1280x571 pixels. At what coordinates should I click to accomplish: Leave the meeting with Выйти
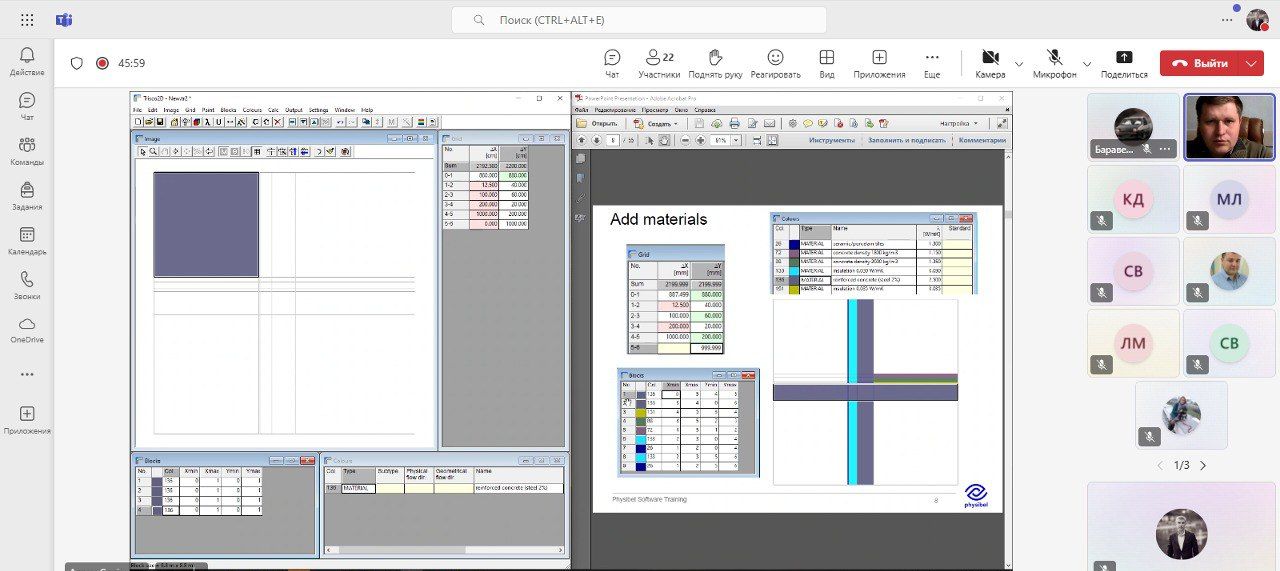[1200, 63]
